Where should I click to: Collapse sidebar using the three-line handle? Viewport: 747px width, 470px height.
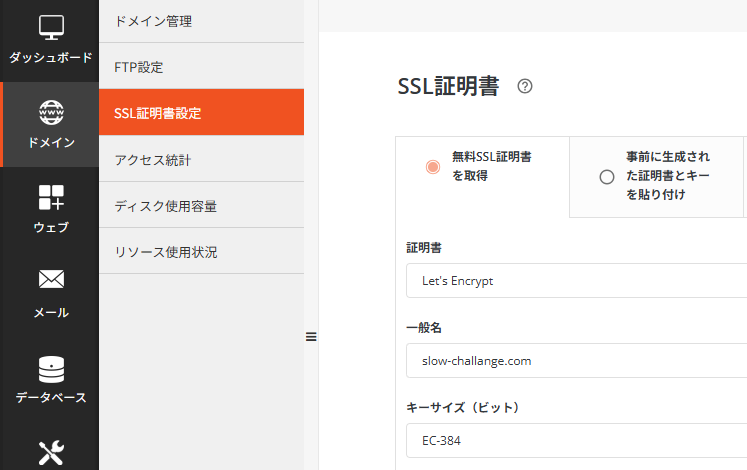pyautogui.click(x=311, y=337)
